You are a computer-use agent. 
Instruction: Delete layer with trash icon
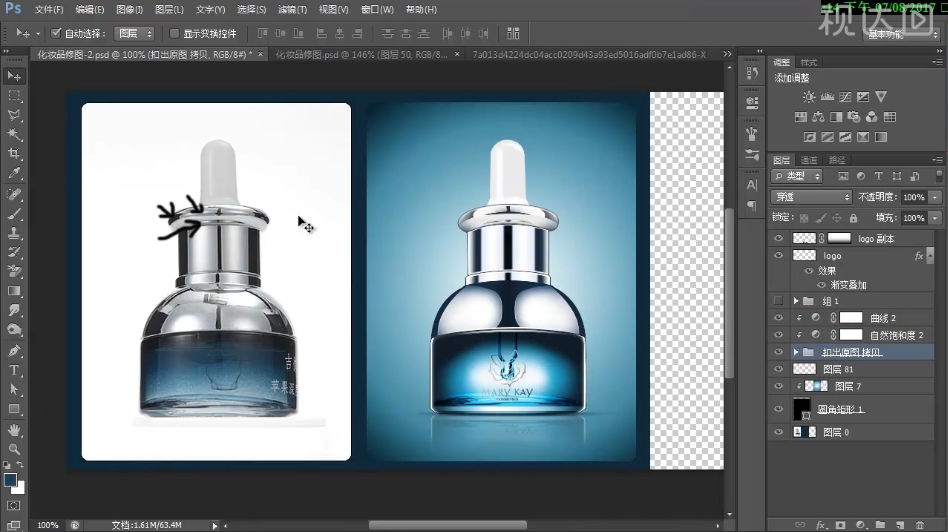pos(920,525)
